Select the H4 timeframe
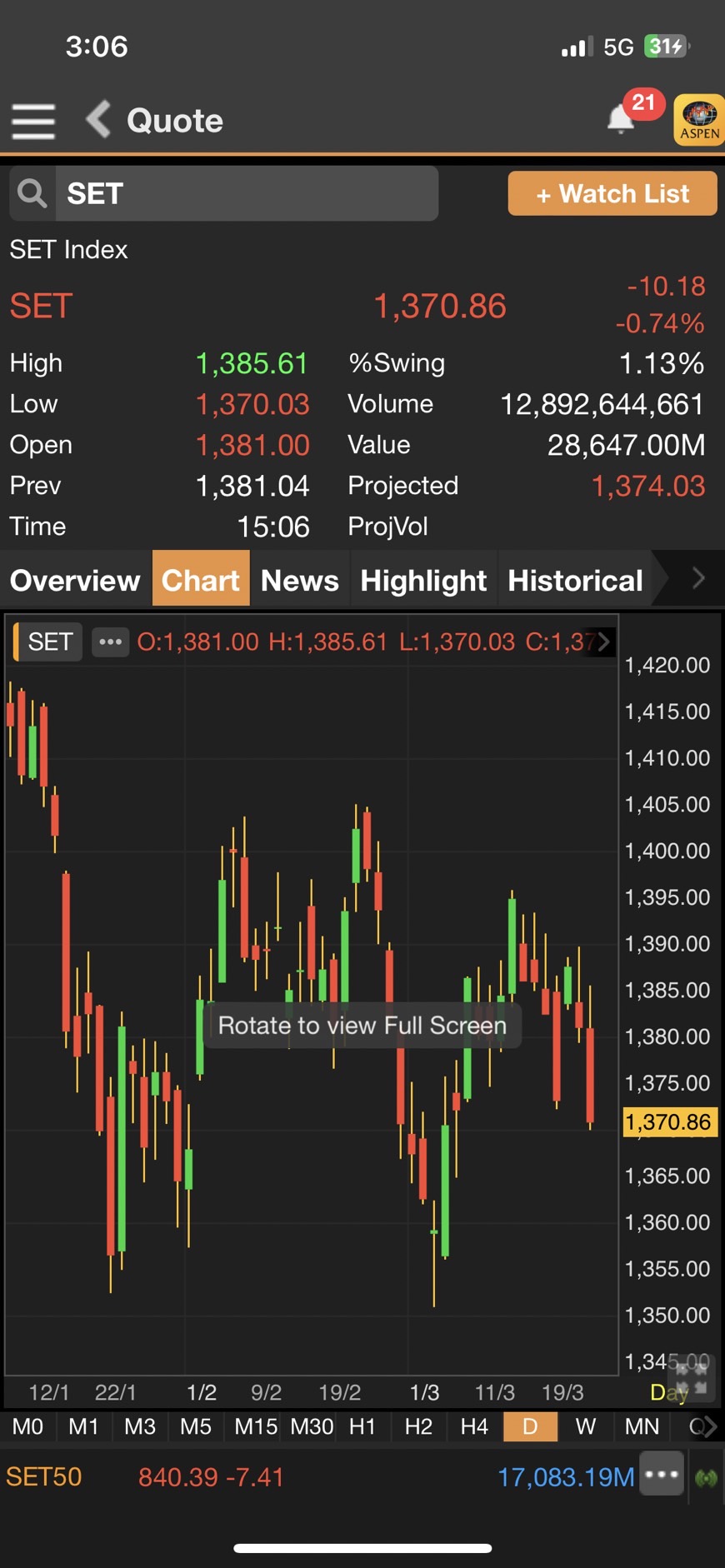This screenshot has width=725, height=1568. [x=474, y=1426]
